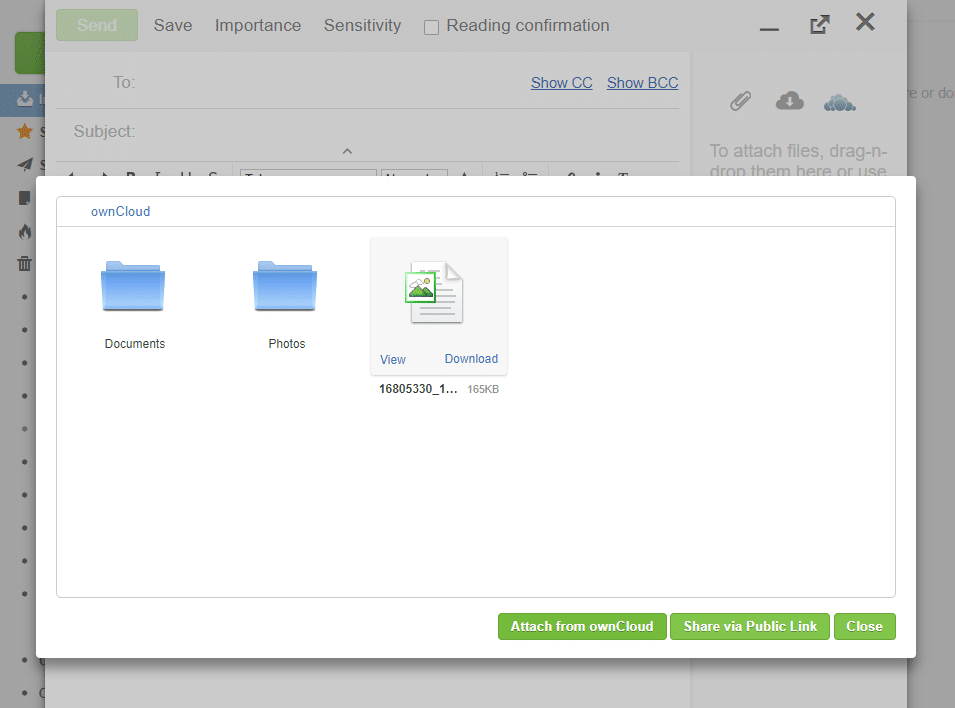955x708 pixels.
Task: Click Save in compose toolbar
Action: (x=173, y=25)
